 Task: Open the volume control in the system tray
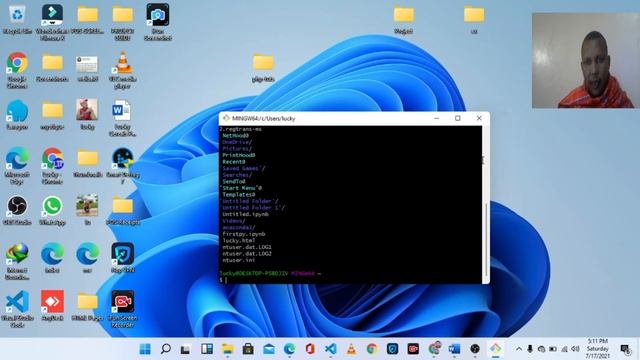[x=575, y=349]
